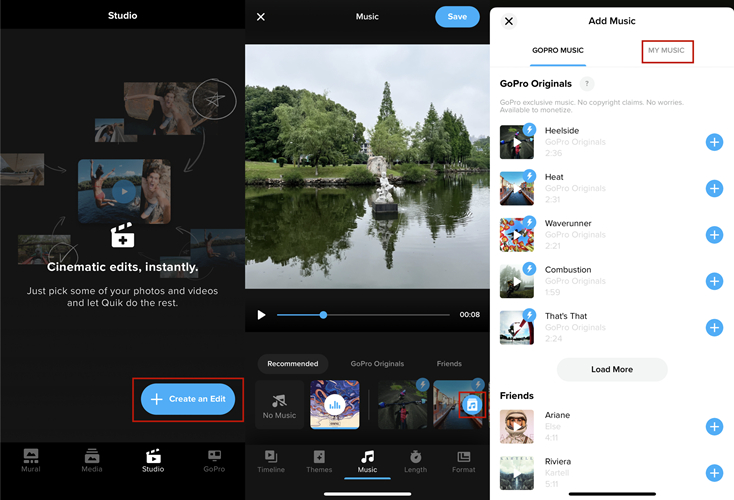Preview the Riviera track thumbnail
Image resolution: width=734 pixels, height=500 pixels.
coord(517,473)
